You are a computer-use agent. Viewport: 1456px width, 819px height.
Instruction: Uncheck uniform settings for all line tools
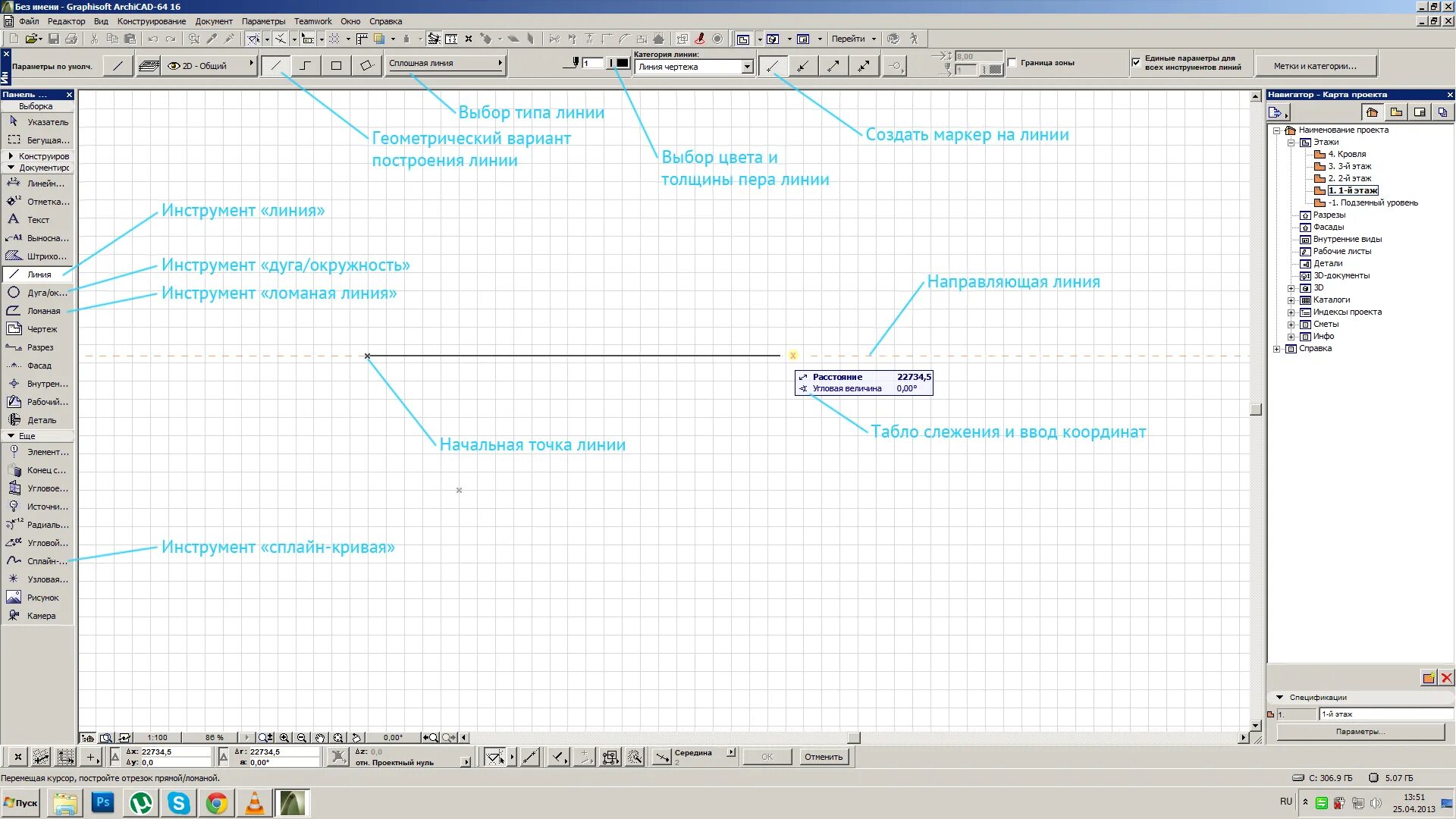point(1136,63)
